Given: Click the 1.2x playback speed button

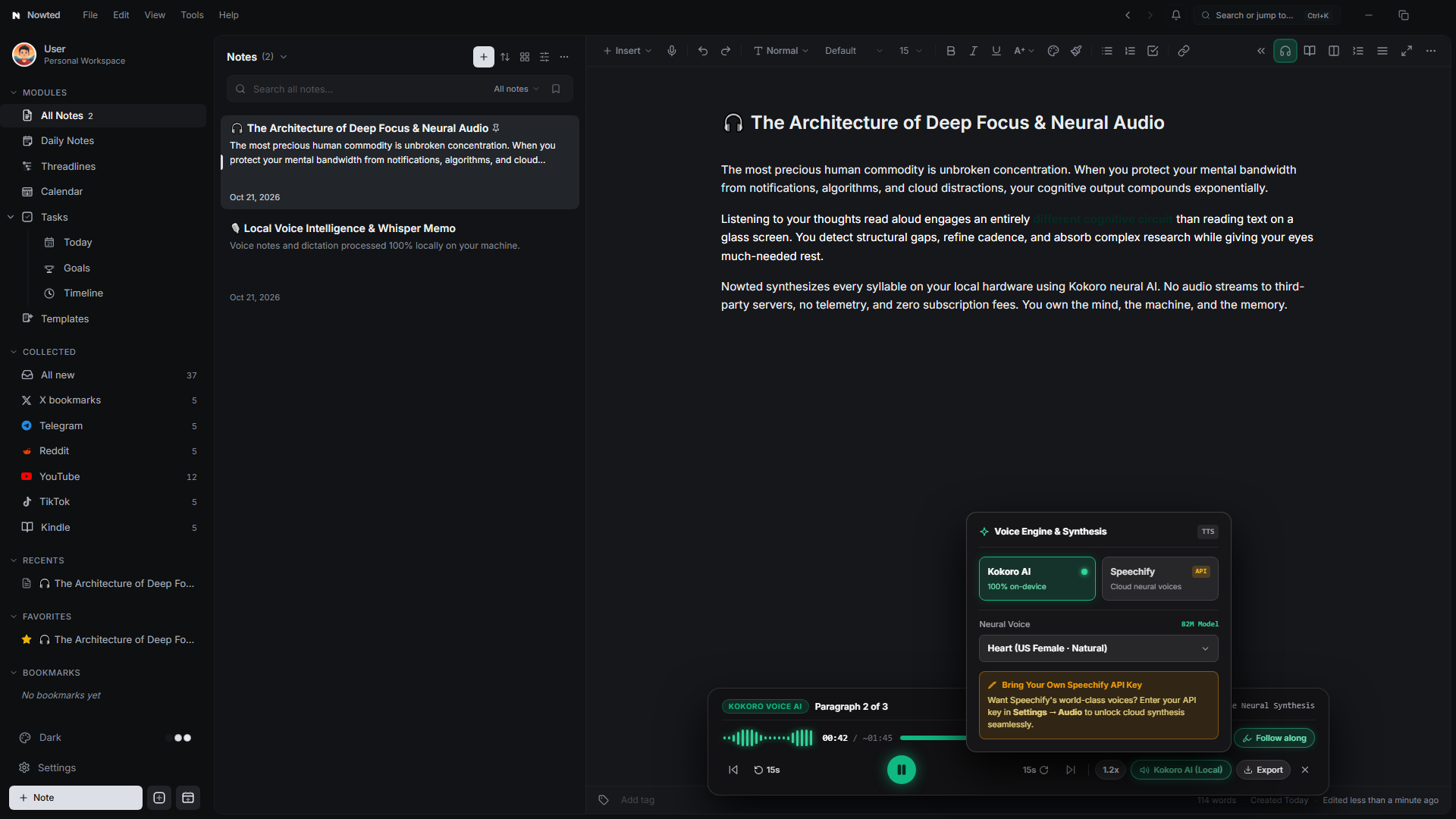Looking at the screenshot, I should tap(1111, 770).
